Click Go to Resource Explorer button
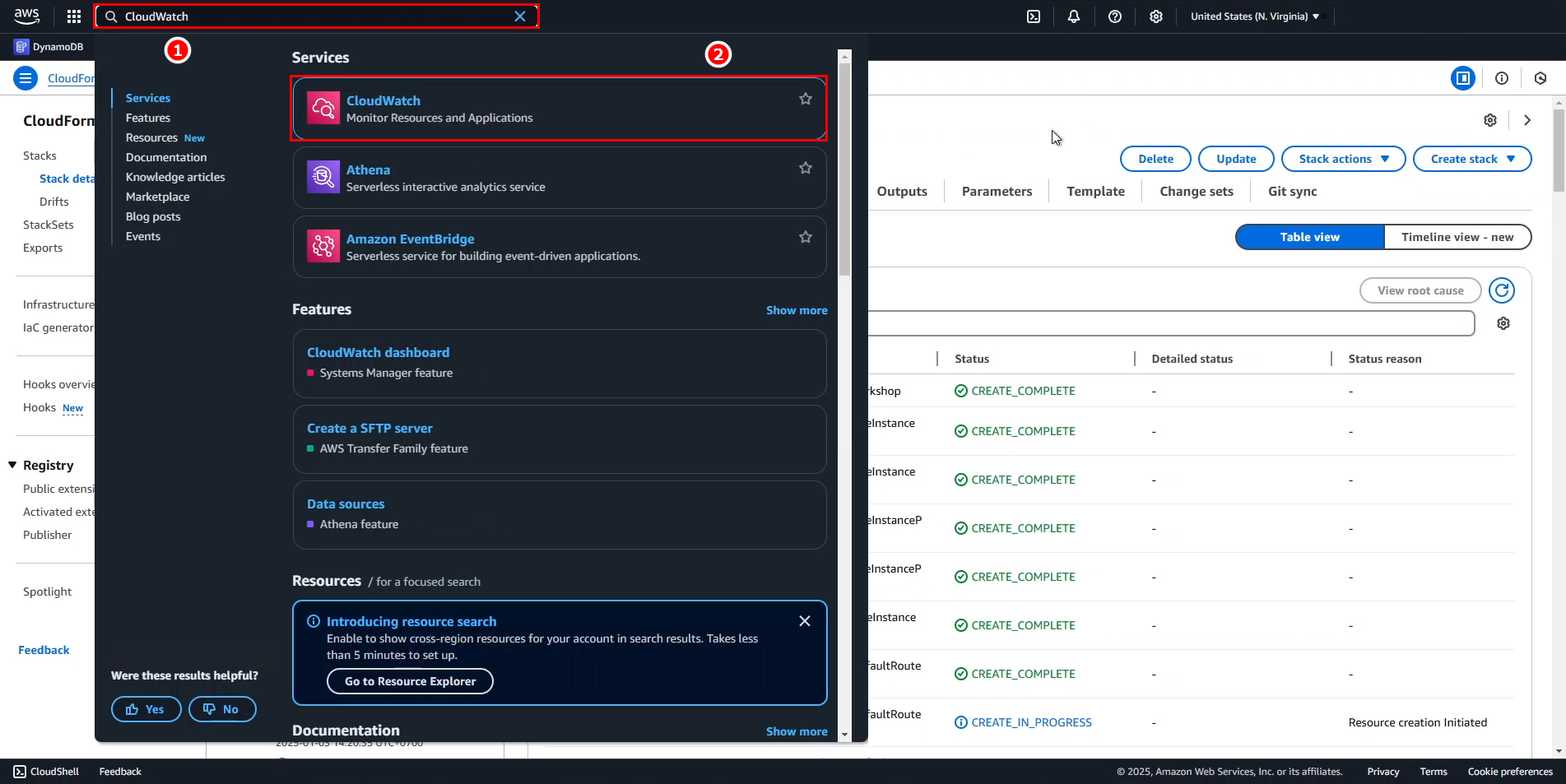The width and height of the screenshot is (1566, 784). click(410, 681)
